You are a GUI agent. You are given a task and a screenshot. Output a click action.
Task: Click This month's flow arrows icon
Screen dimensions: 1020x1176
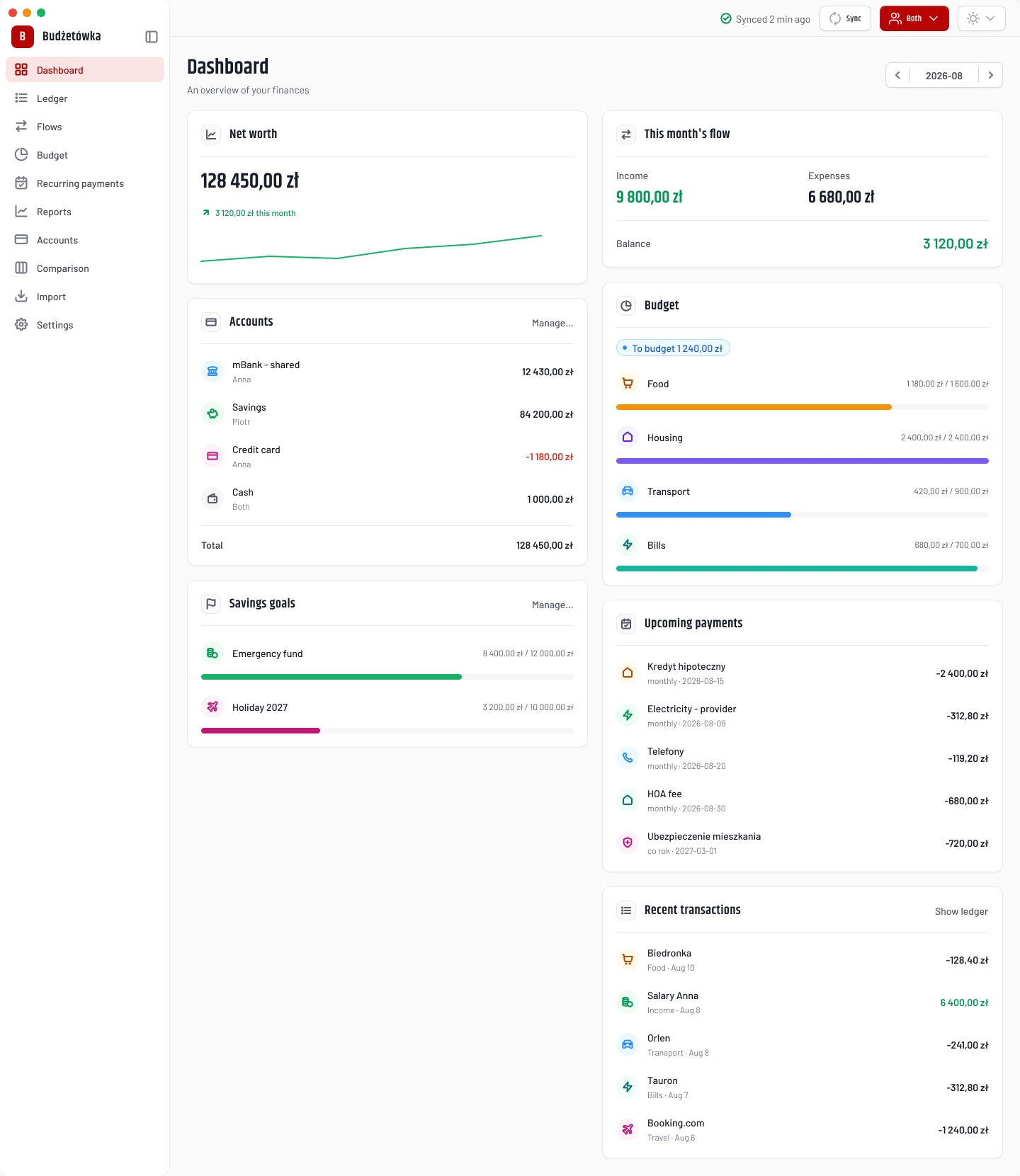pos(626,134)
